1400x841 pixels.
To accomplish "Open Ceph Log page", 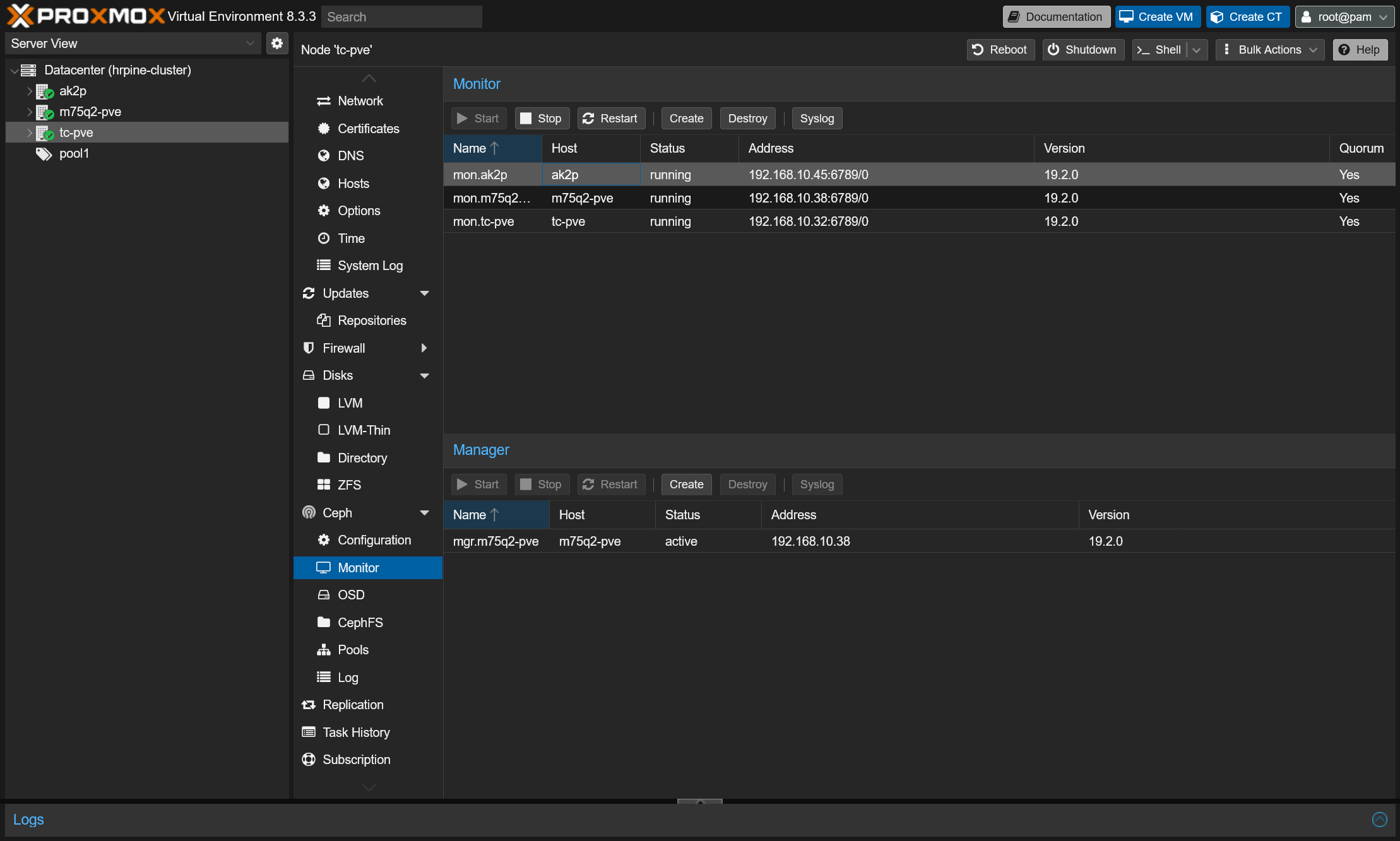I will click(368, 678).
